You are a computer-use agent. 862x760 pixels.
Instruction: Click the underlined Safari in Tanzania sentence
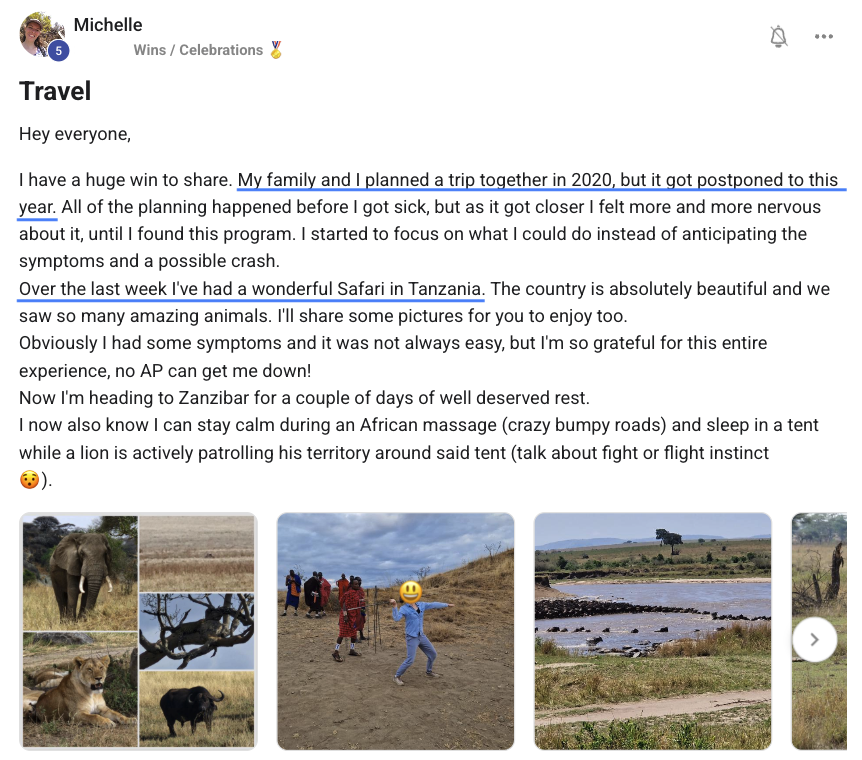click(250, 289)
